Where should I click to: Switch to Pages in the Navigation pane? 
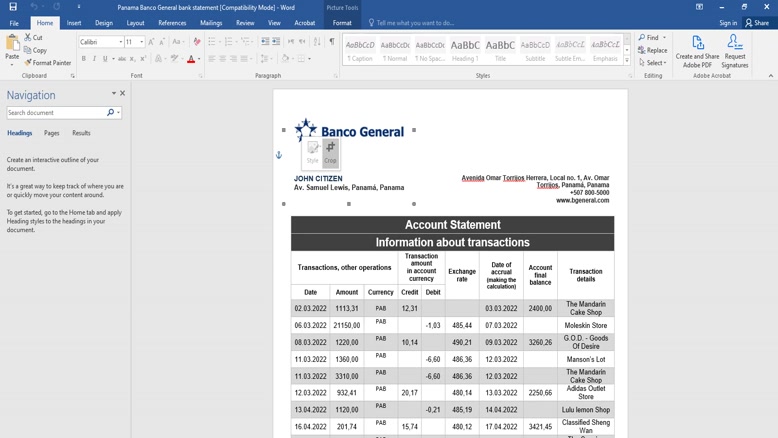(x=51, y=133)
